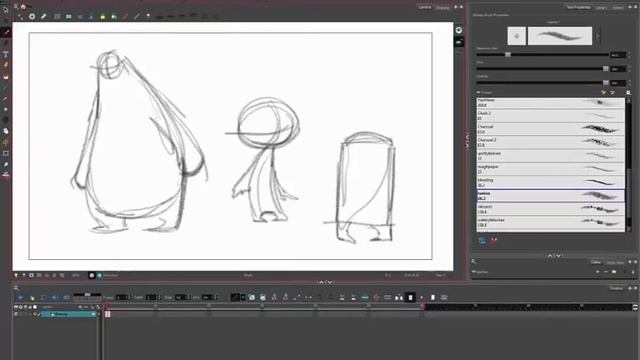Click the Maximum Size stepper arrows

click(629, 55)
